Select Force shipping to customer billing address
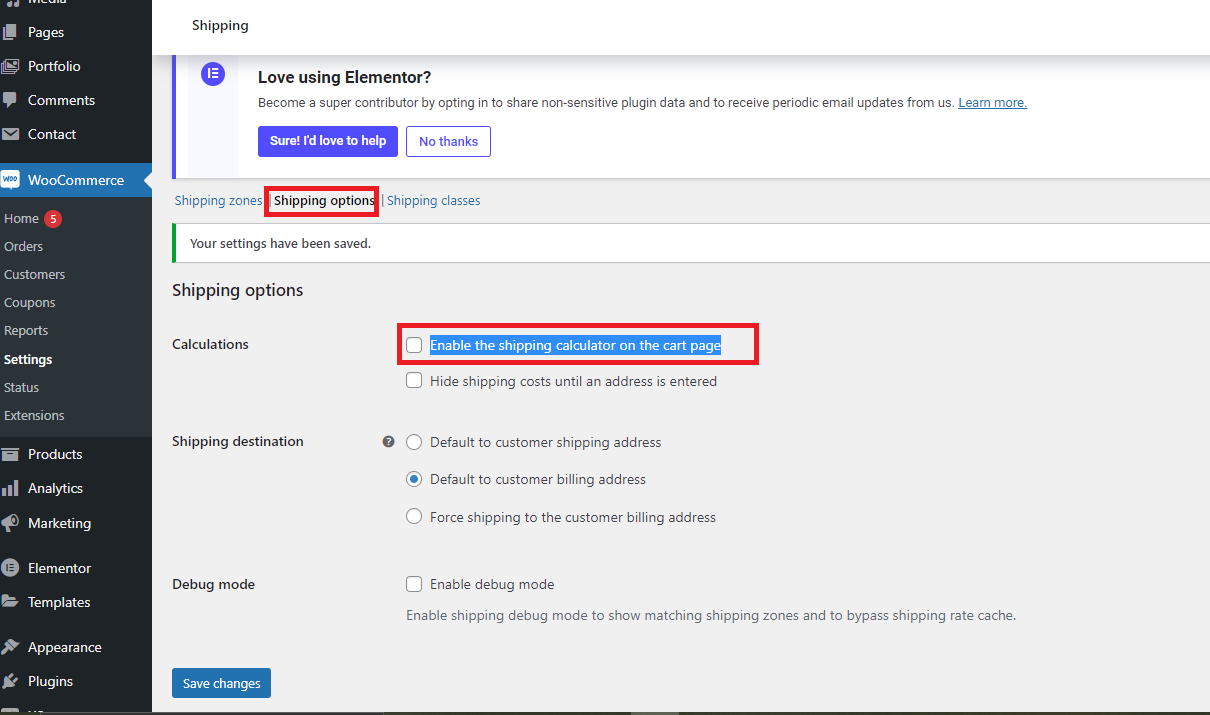Viewport: 1210px width, 715px height. [414, 517]
